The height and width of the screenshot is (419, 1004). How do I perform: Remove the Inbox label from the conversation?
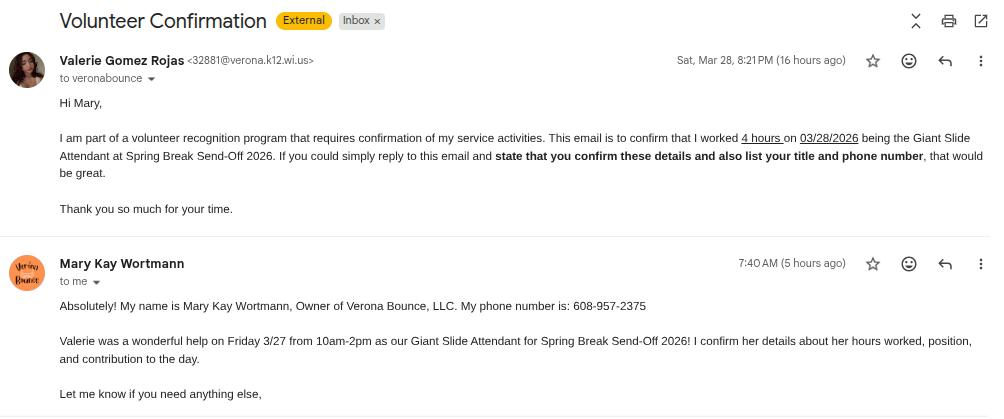tap(377, 21)
